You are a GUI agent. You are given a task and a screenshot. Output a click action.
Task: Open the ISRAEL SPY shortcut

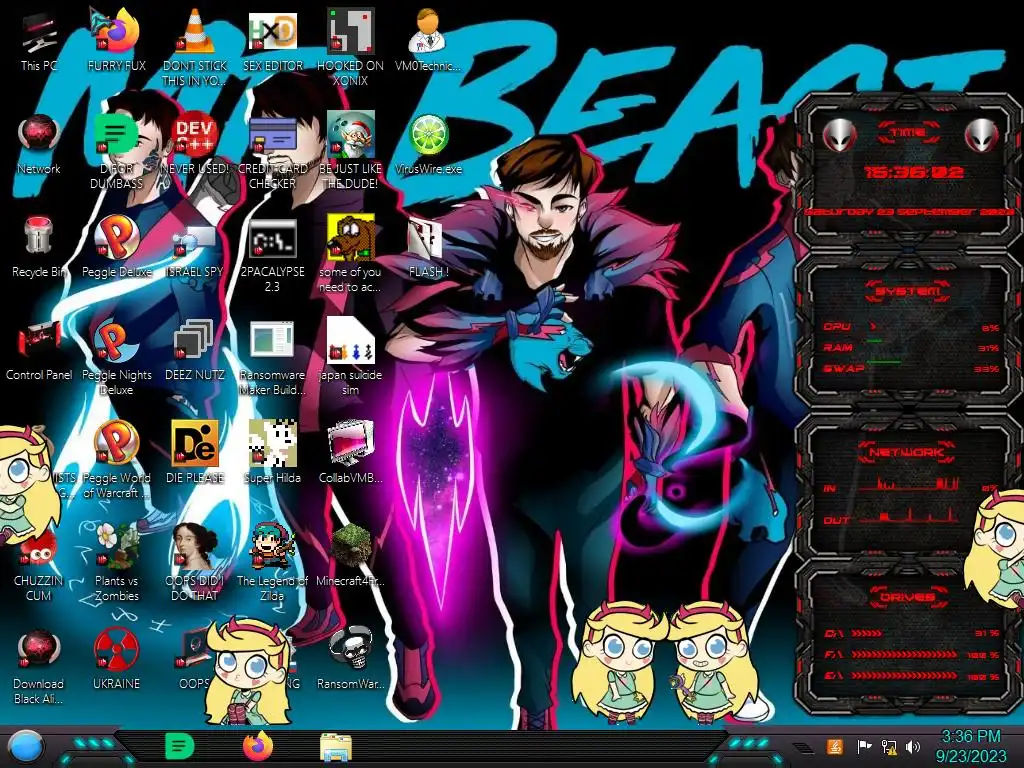[x=195, y=248]
